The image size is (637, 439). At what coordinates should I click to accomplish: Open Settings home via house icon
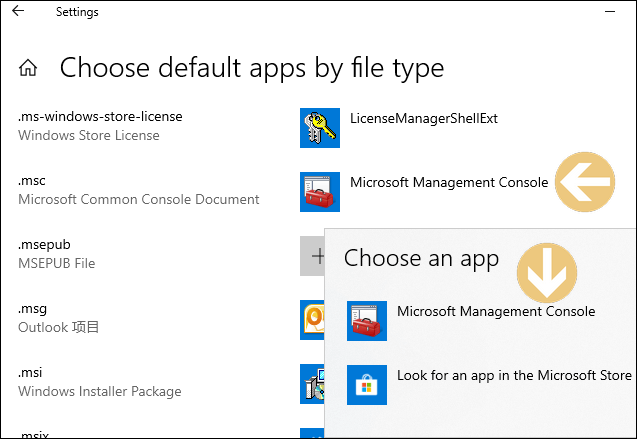pyautogui.click(x=28, y=68)
